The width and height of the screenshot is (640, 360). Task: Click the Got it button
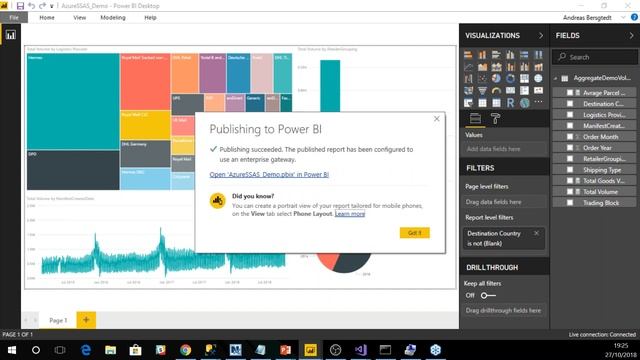tap(415, 233)
